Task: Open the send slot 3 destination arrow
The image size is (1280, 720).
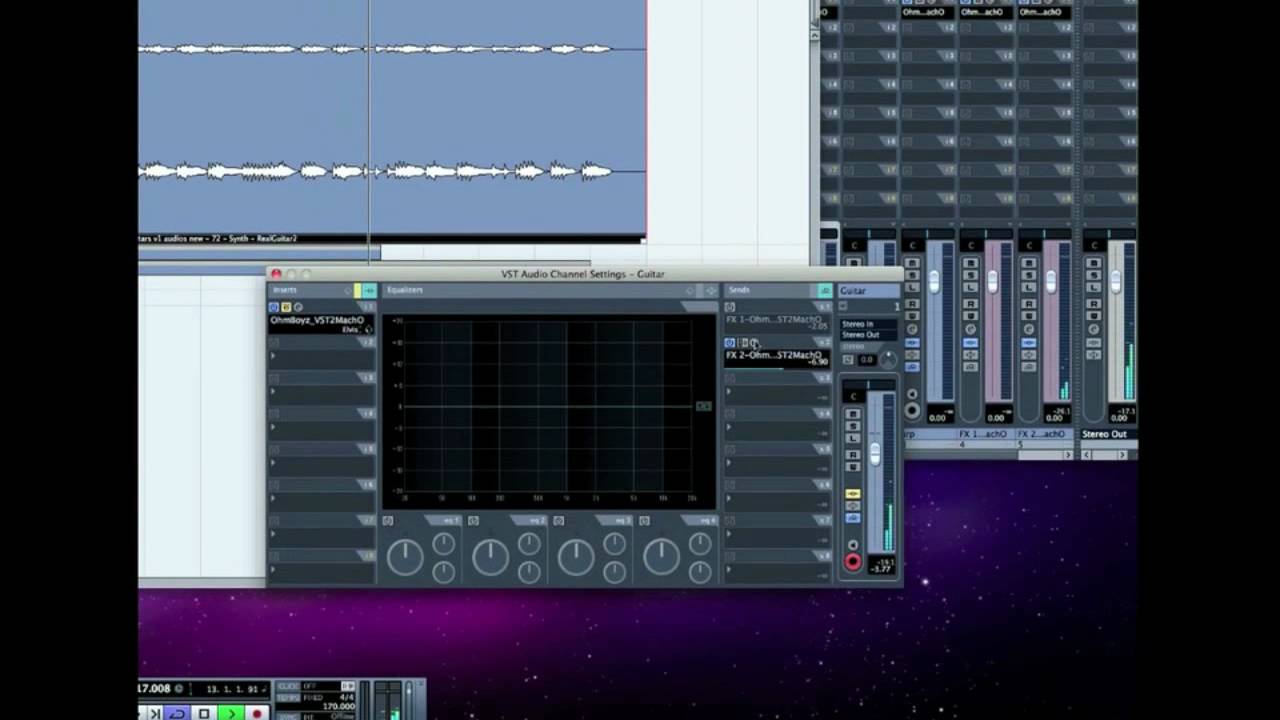Action: (729, 391)
